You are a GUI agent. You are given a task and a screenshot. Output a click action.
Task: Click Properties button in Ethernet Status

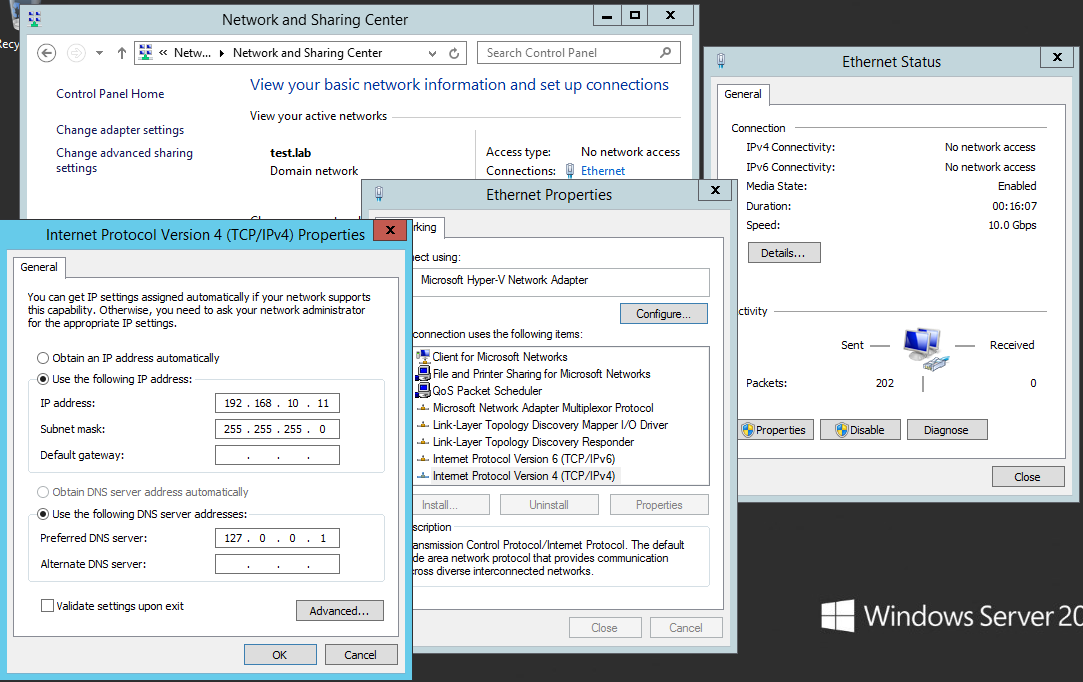776,430
